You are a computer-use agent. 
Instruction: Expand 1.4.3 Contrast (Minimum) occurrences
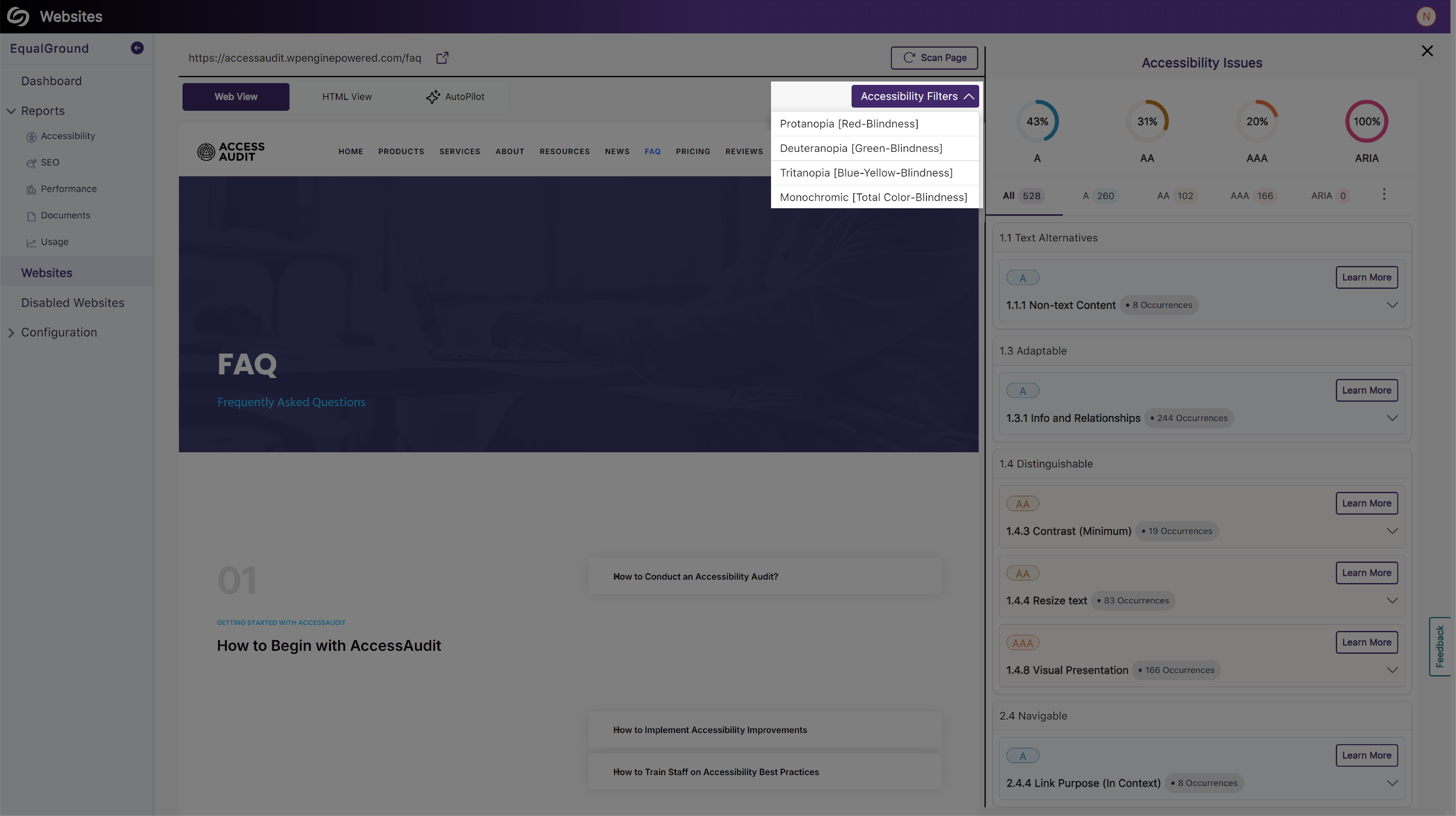tap(1392, 531)
